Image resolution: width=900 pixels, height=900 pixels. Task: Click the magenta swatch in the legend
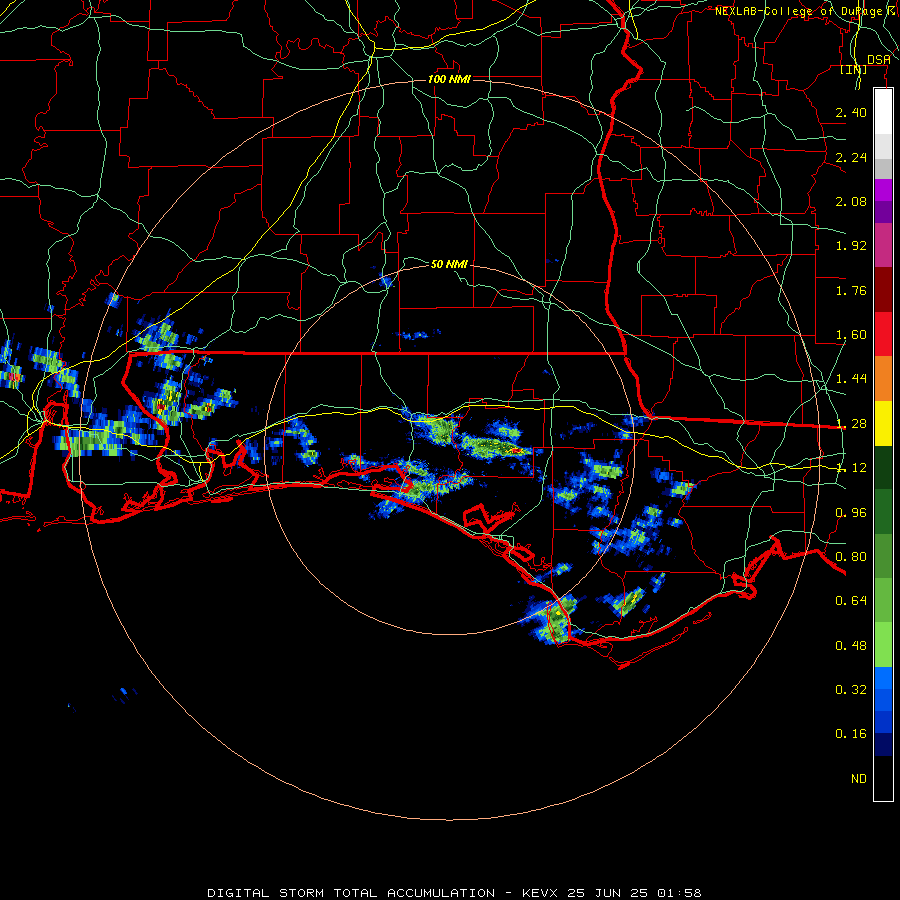click(883, 190)
